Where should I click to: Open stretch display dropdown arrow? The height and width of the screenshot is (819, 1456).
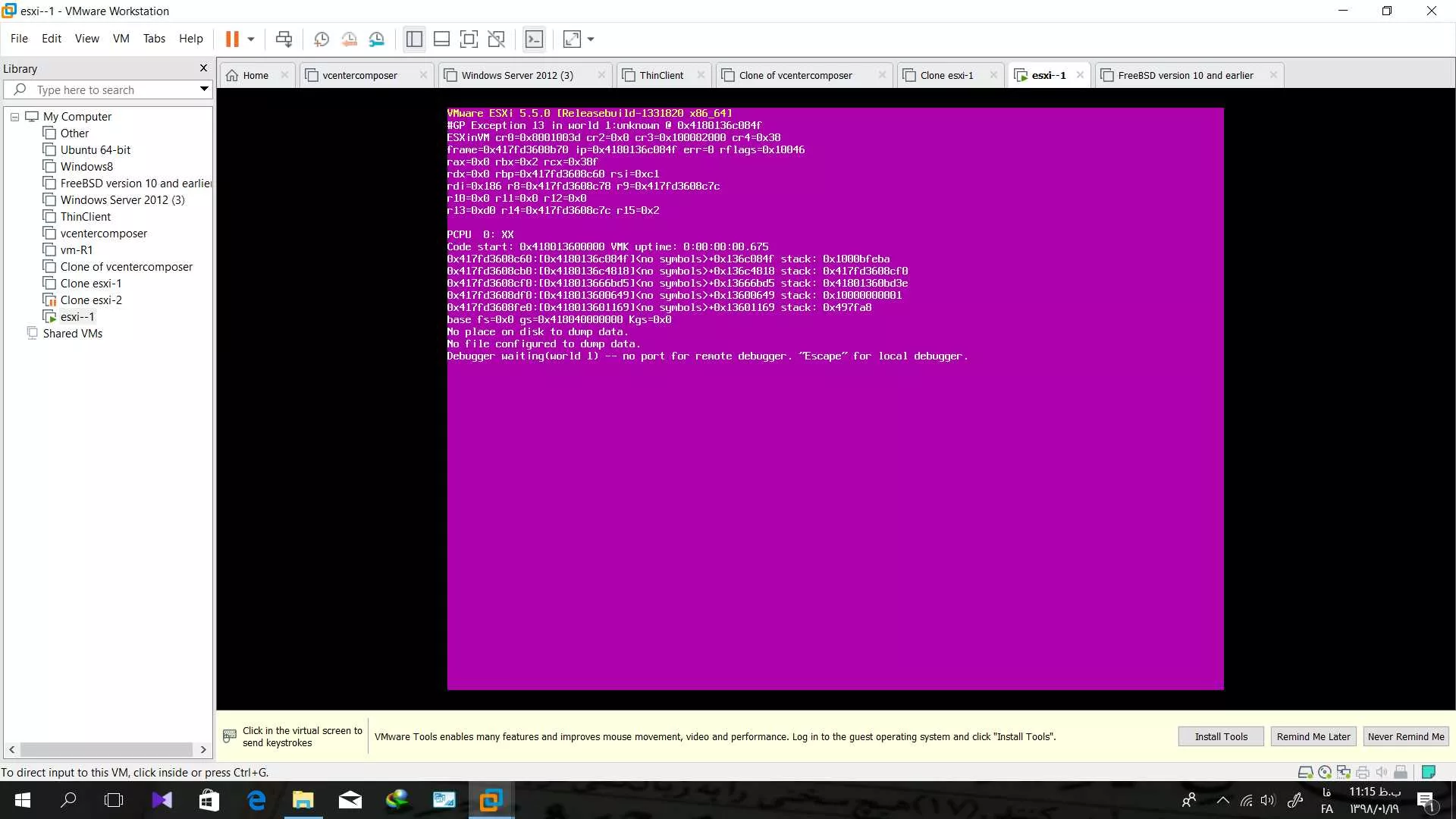pos(591,39)
